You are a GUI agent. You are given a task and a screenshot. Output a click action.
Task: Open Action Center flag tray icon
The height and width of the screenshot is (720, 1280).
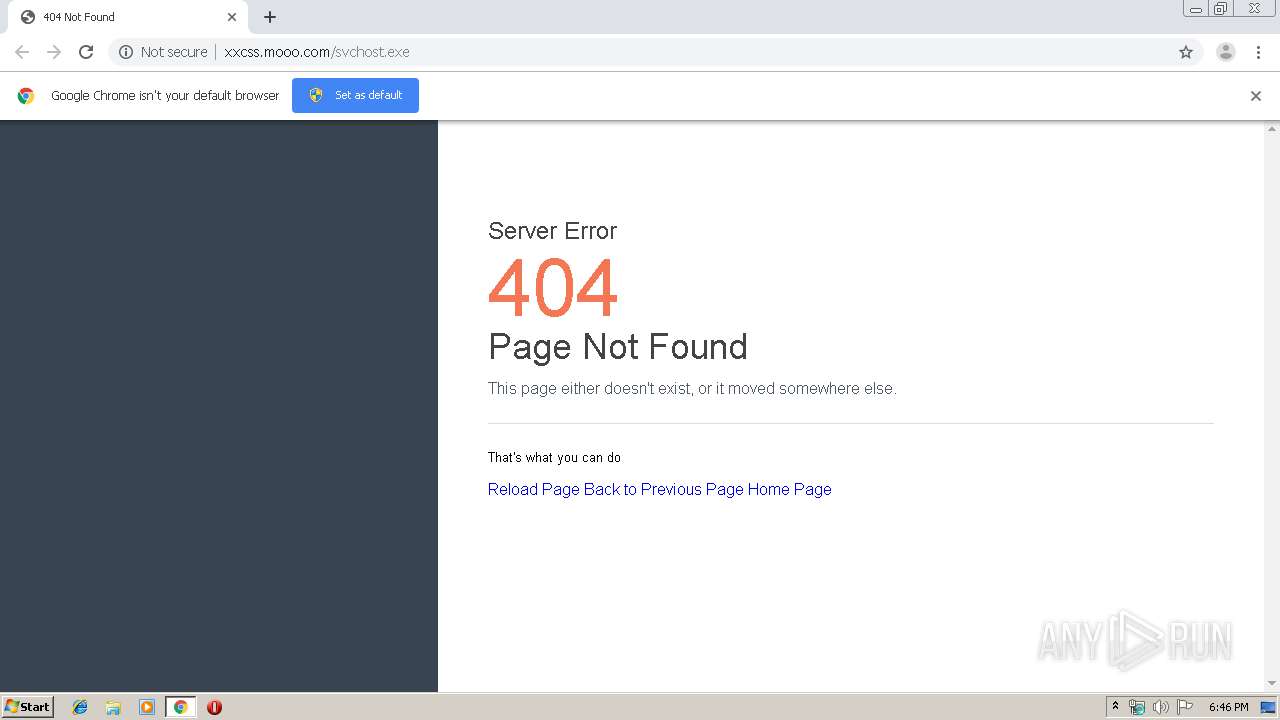pyautogui.click(x=1185, y=707)
